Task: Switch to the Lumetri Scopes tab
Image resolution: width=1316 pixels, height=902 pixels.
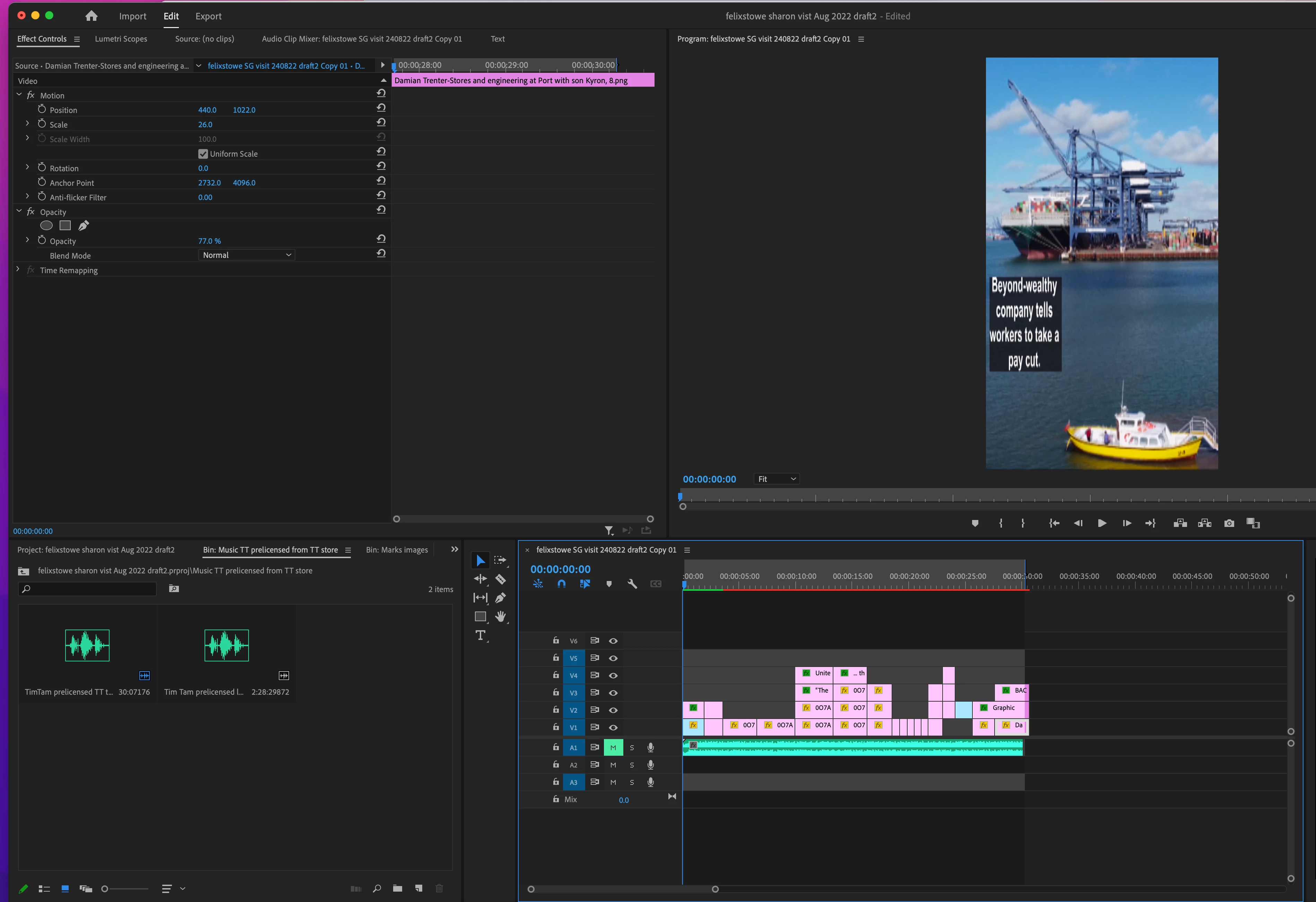Action: [121, 39]
